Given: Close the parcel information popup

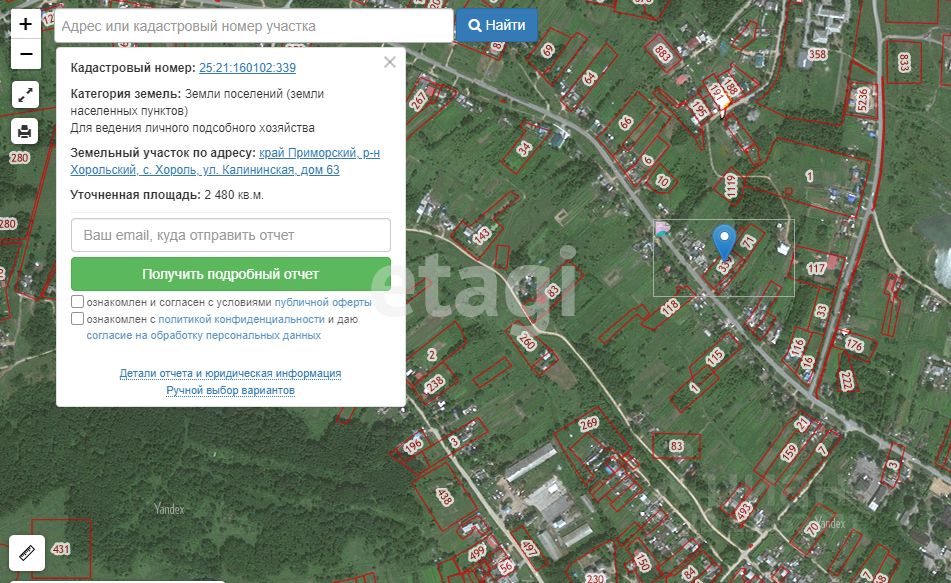Looking at the screenshot, I should tap(390, 62).
